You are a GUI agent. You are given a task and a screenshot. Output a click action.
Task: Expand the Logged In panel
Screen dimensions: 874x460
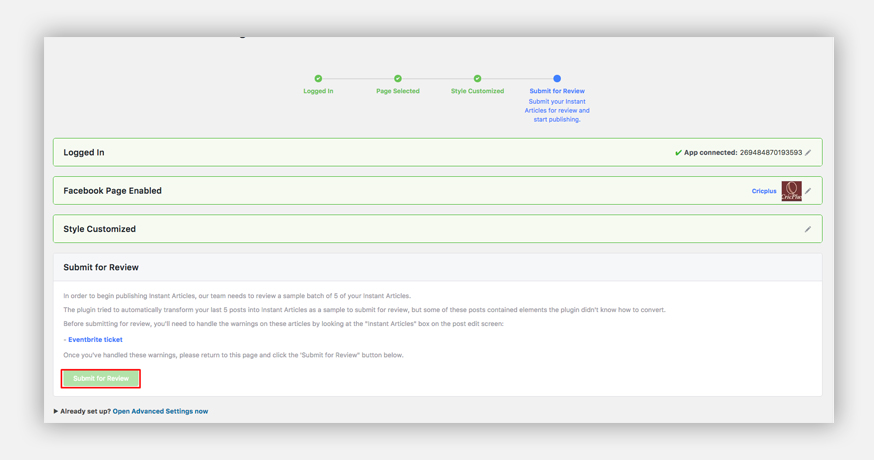(x=84, y=153)
